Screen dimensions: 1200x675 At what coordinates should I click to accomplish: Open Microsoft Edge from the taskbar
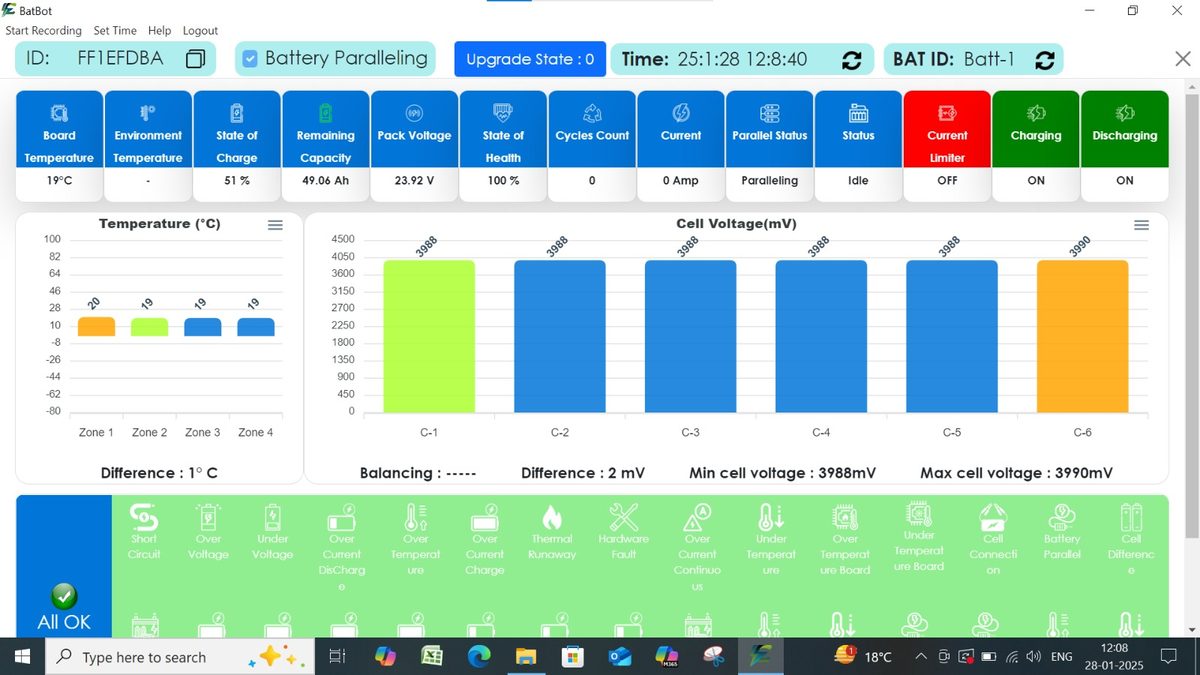click(x=479, y=657)
